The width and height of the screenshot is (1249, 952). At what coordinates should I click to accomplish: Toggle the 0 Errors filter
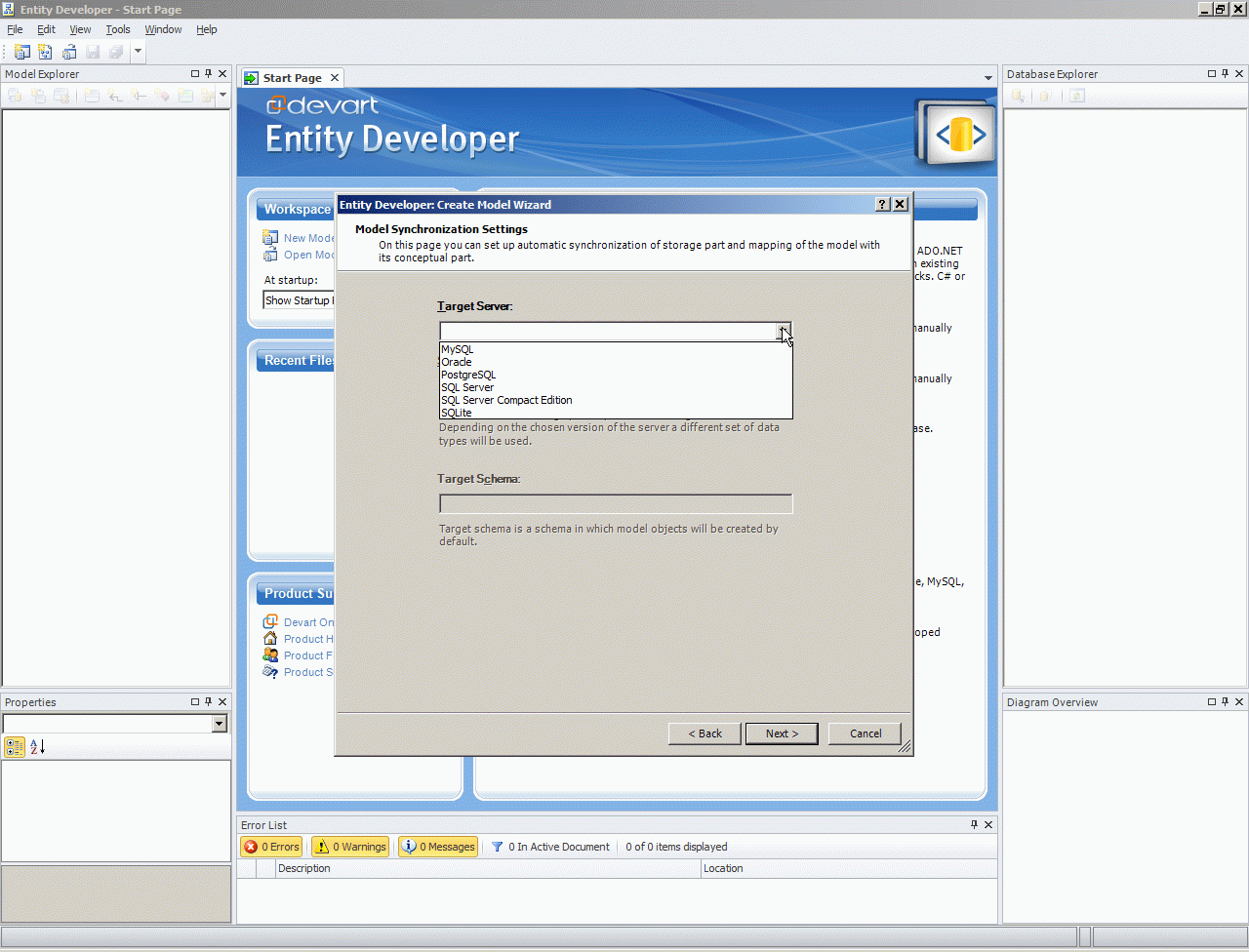pyautogui.click(x=272, y=847)
